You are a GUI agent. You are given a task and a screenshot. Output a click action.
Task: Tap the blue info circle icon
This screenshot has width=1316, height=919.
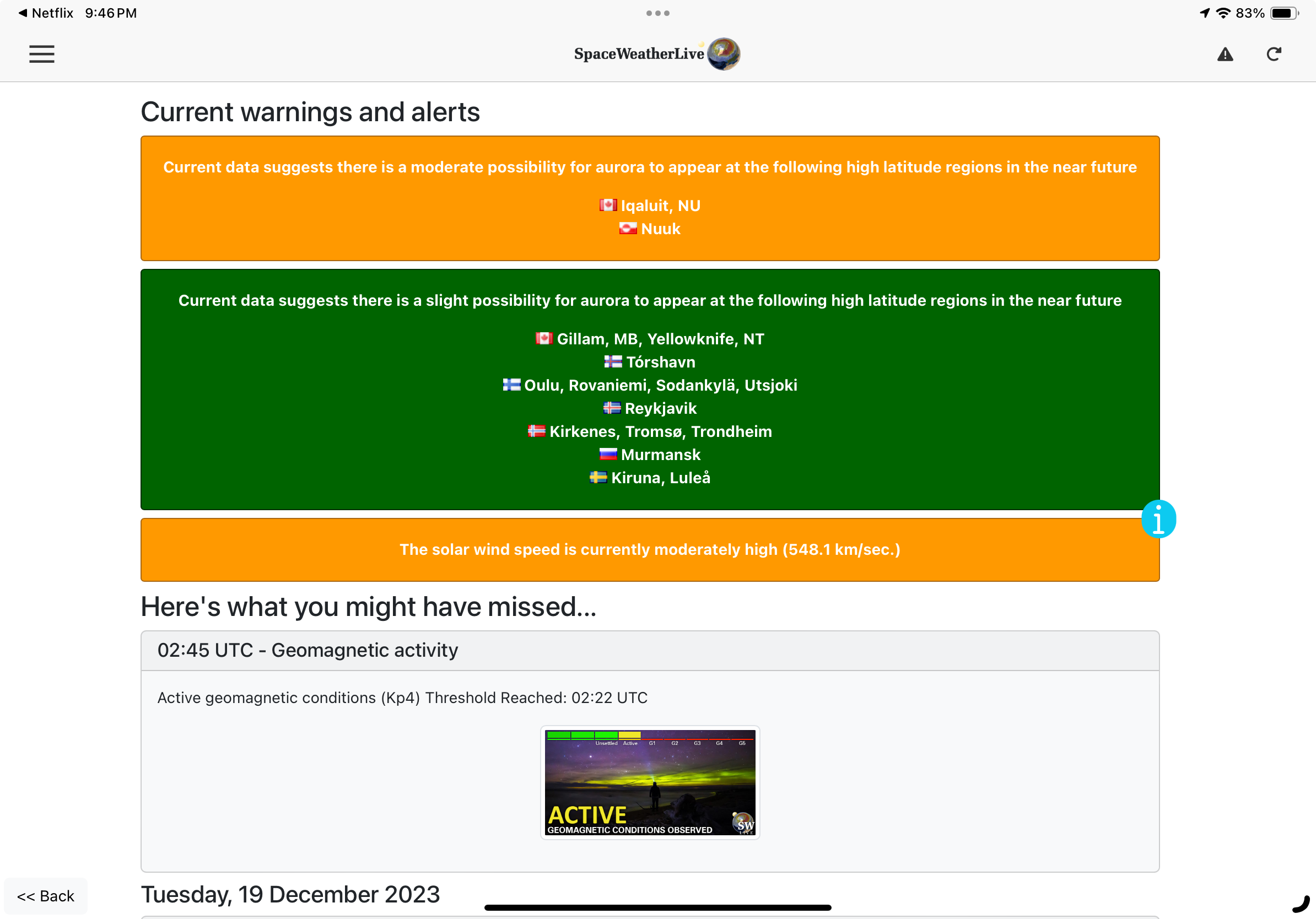[x=1158, y=519]
